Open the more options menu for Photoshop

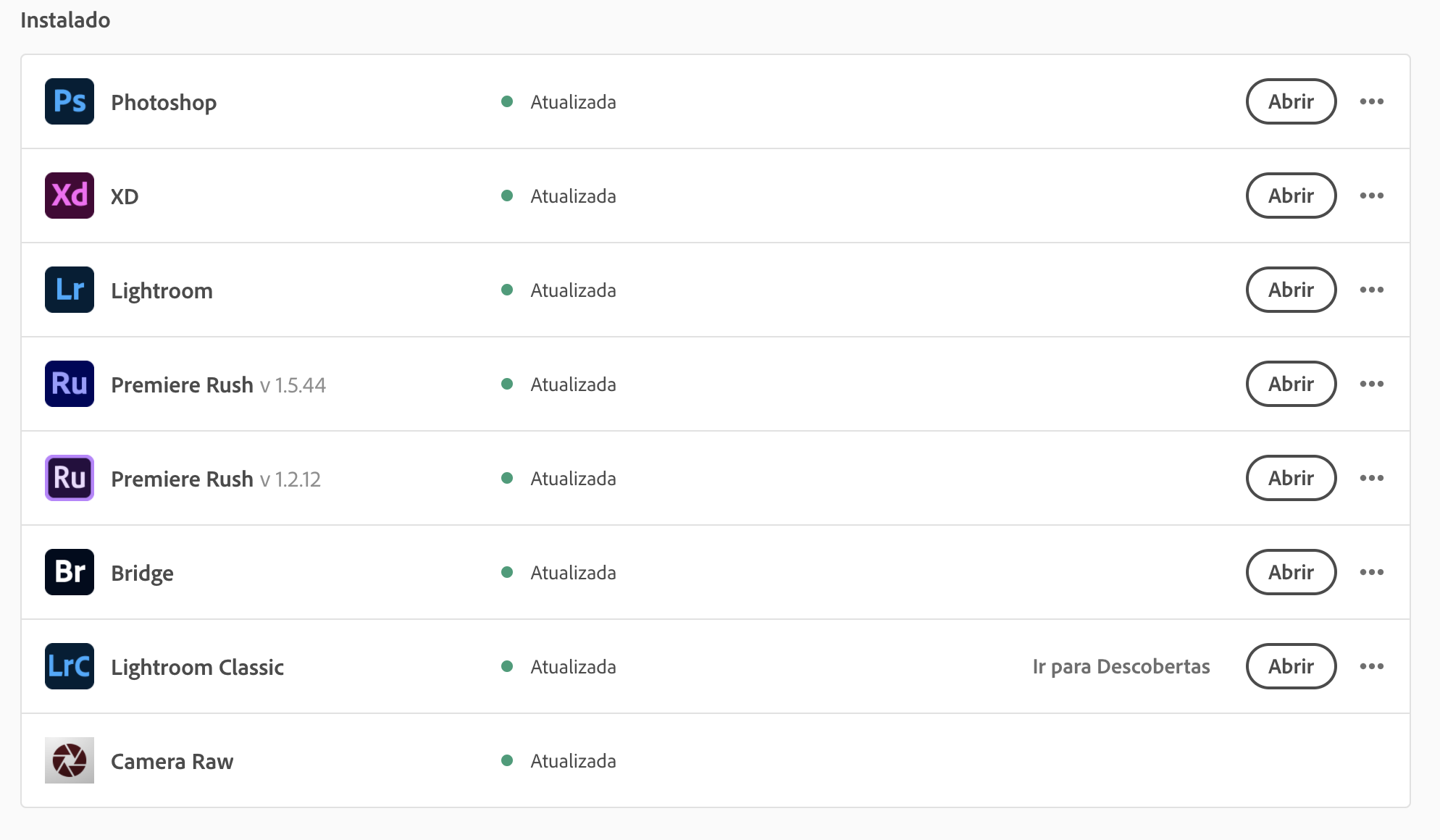point(1372,101)
